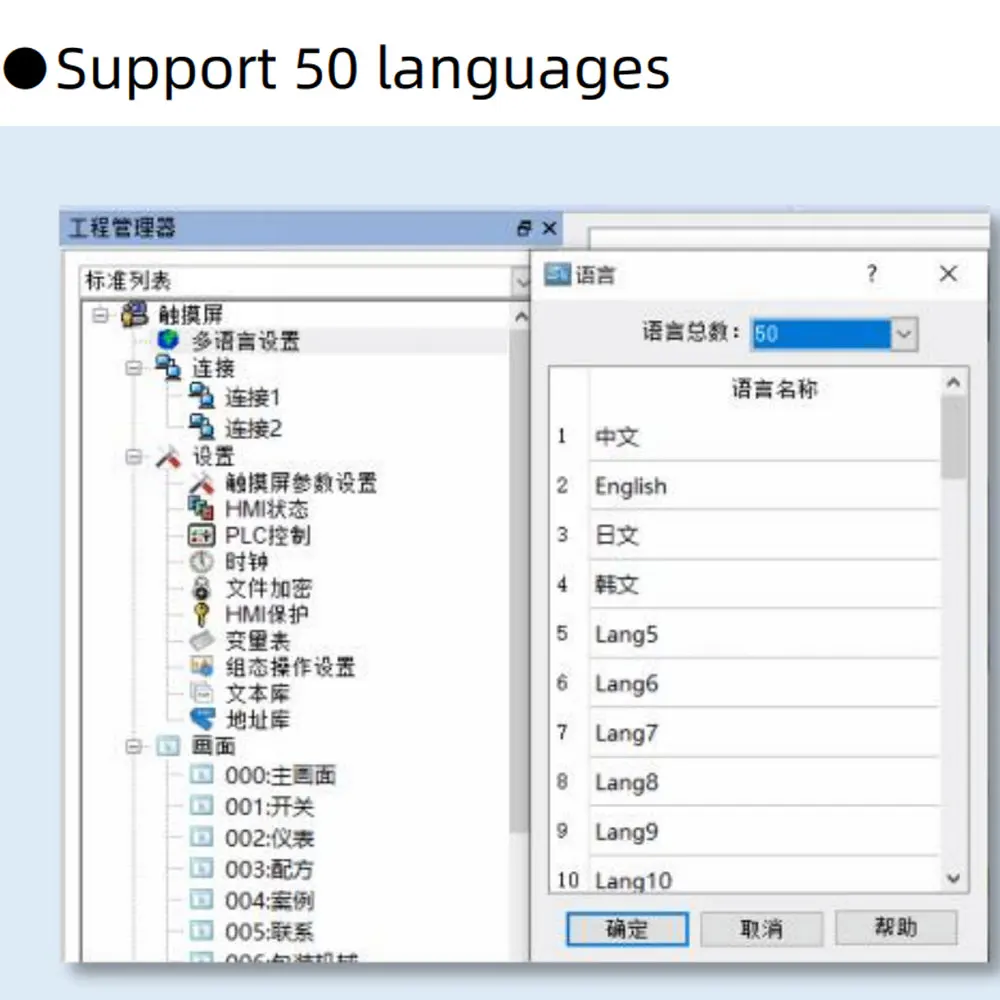The width and height of the screenshot is (1000, 1000).
Task: Collapse the 设置 tree branch
Action: (133, 457)
